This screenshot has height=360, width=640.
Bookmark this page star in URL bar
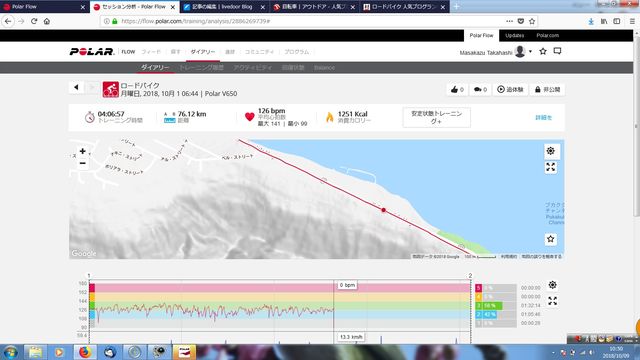[532, 21]
